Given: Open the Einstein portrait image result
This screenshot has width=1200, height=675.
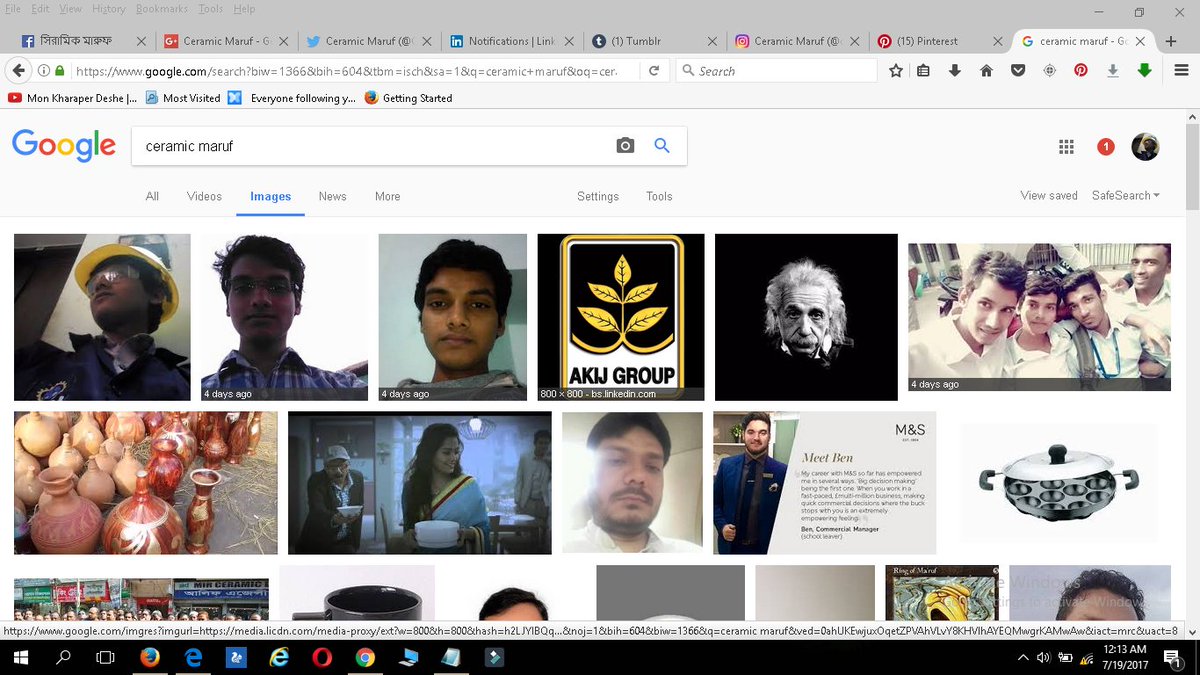Looking at the screenshot, I should coord(806,317).
